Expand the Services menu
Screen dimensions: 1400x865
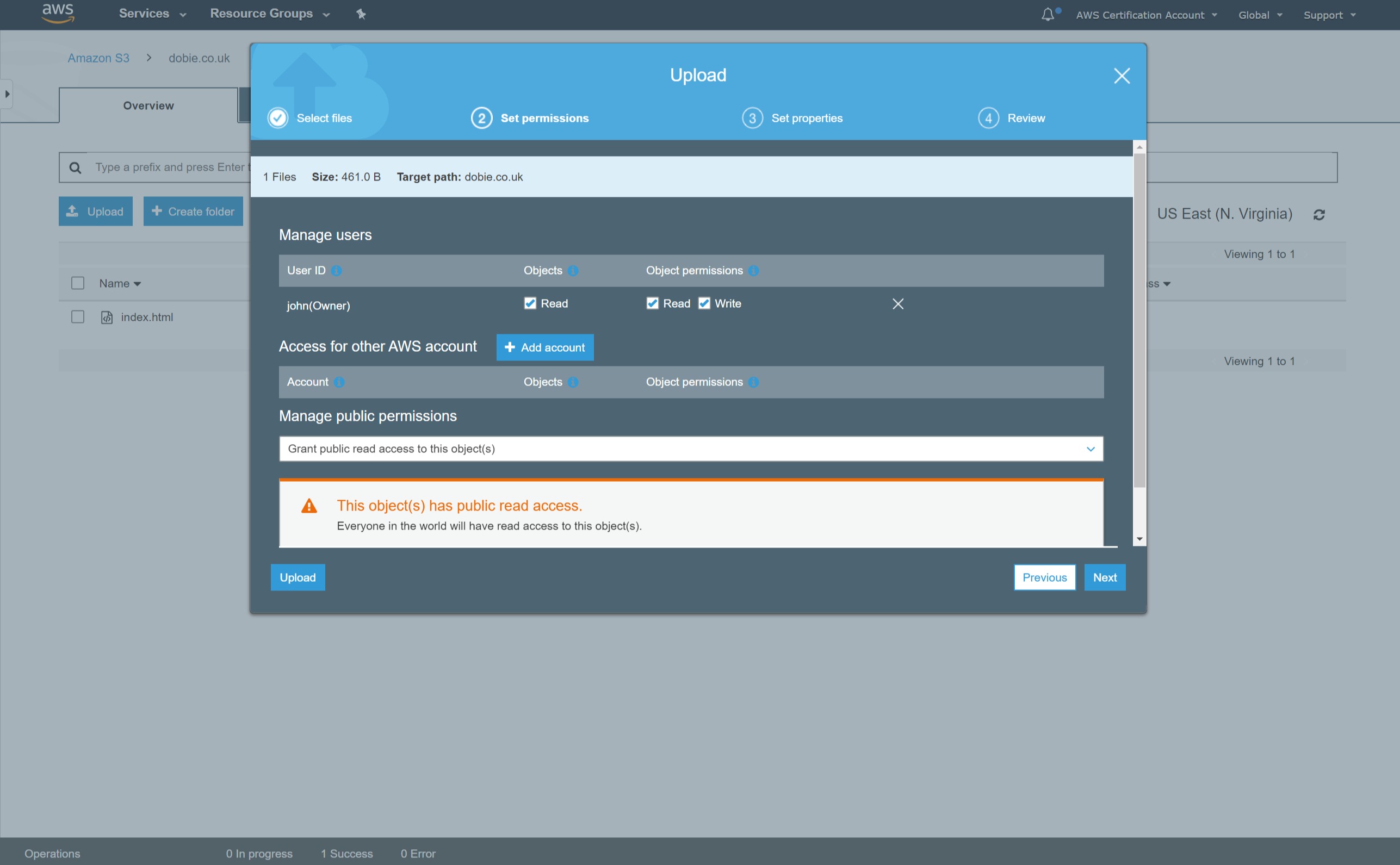[152, 14]
